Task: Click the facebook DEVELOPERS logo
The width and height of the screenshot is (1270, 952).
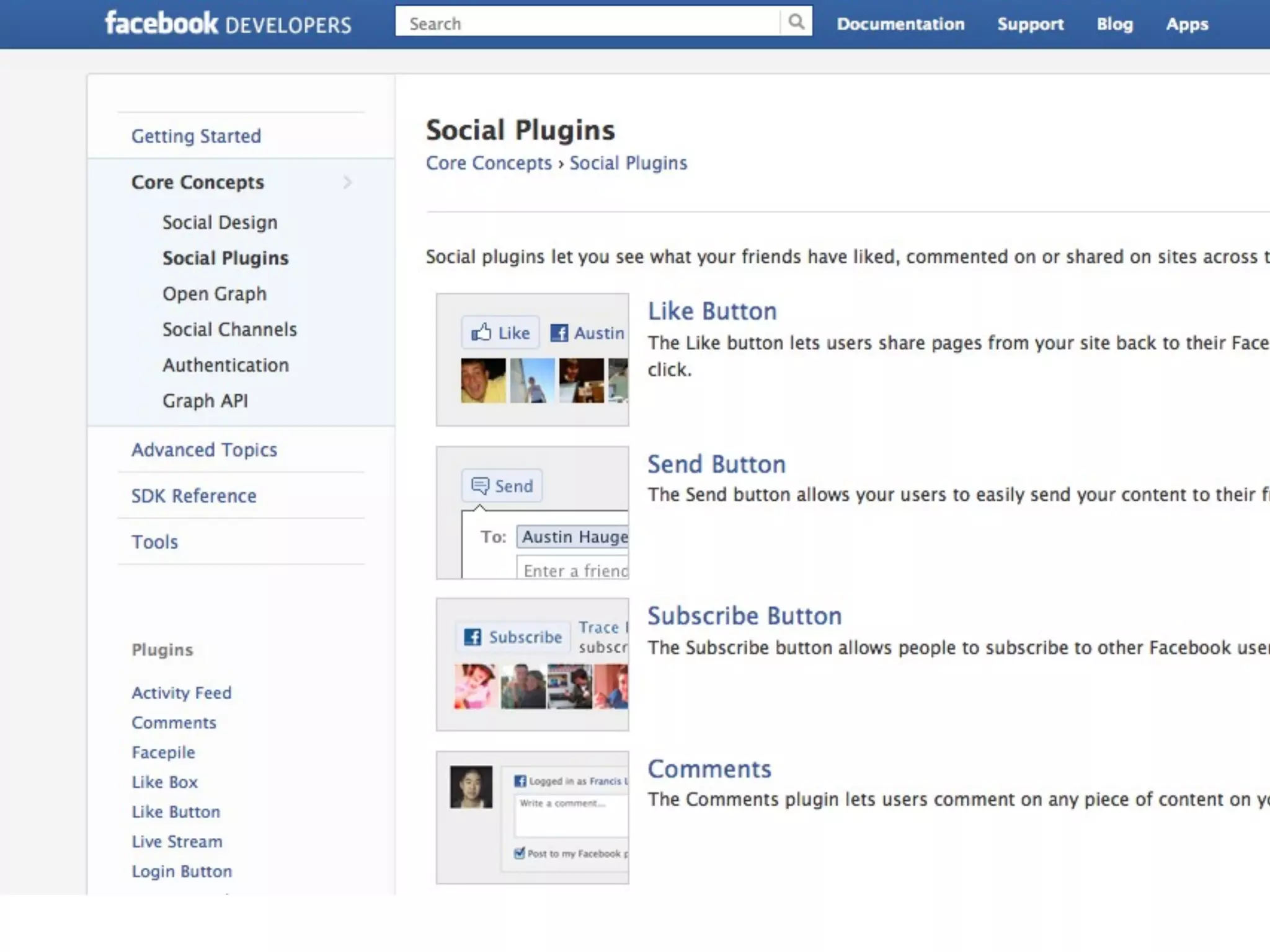Action: tap(228, 24)
